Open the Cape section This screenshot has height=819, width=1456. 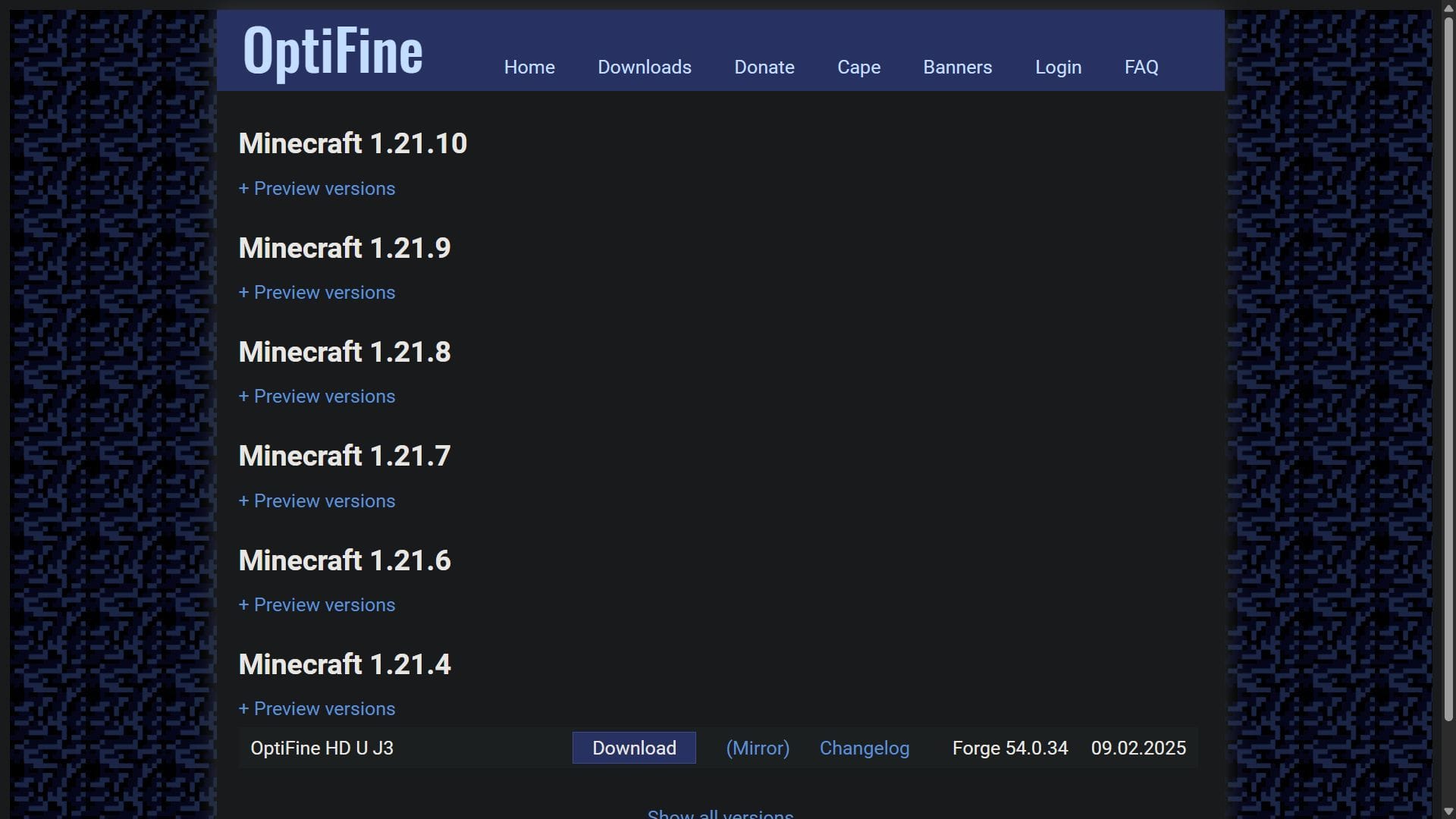click(x=858, y=67)
